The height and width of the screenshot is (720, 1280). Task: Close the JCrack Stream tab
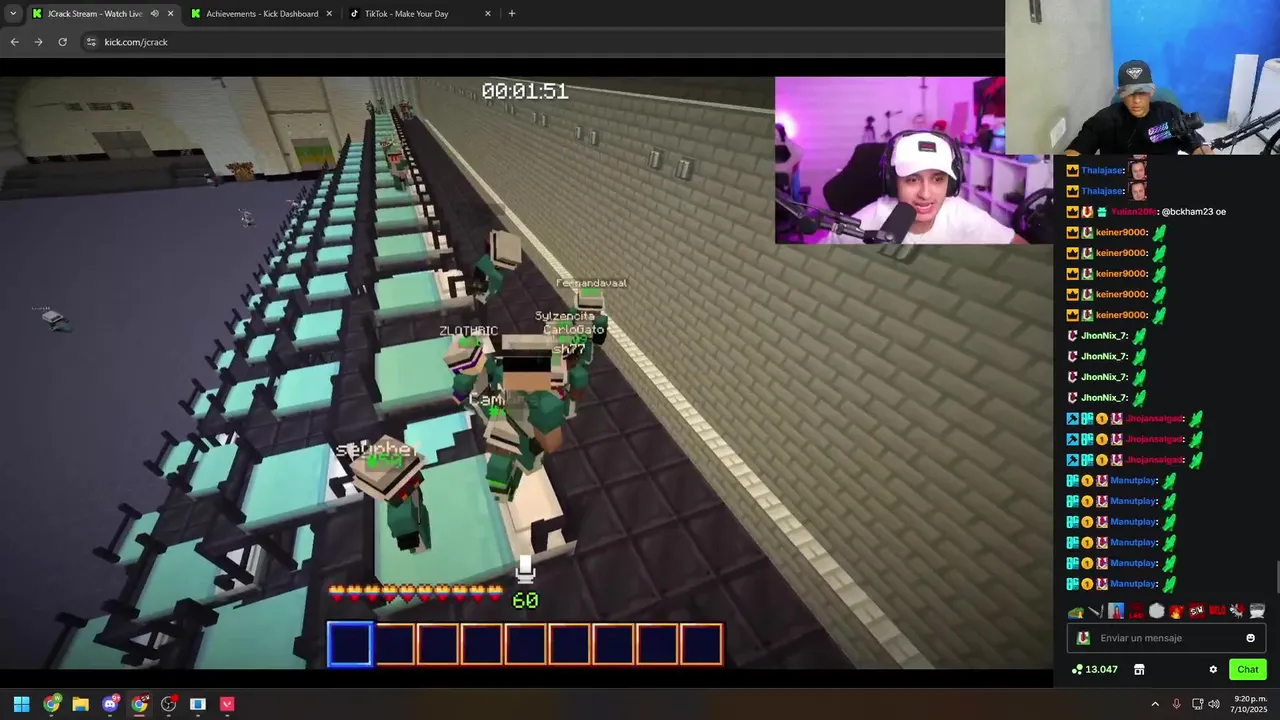(x=170, y=14)
